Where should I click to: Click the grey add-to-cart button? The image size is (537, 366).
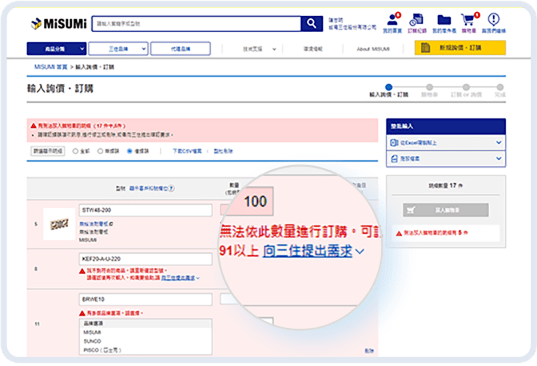446,210
